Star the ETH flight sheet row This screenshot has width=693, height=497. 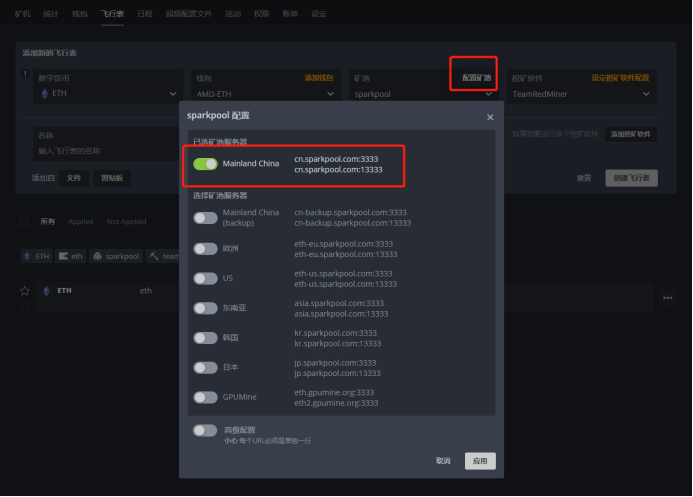(25, 291)
